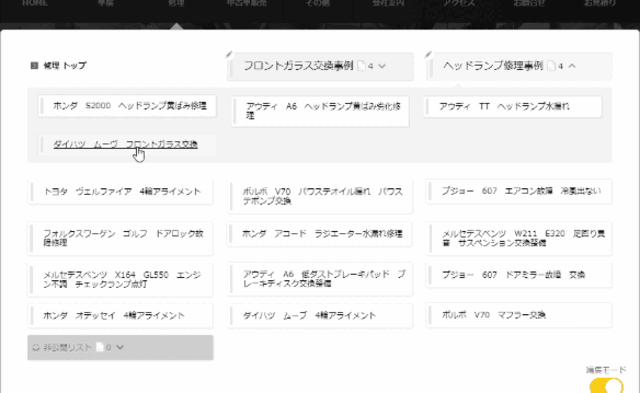The height and width of the screenshot is (393, 640).
Task: Click the pencil edit icon on ヘッドランプ修理事例
Action: [x=428, y=54]
